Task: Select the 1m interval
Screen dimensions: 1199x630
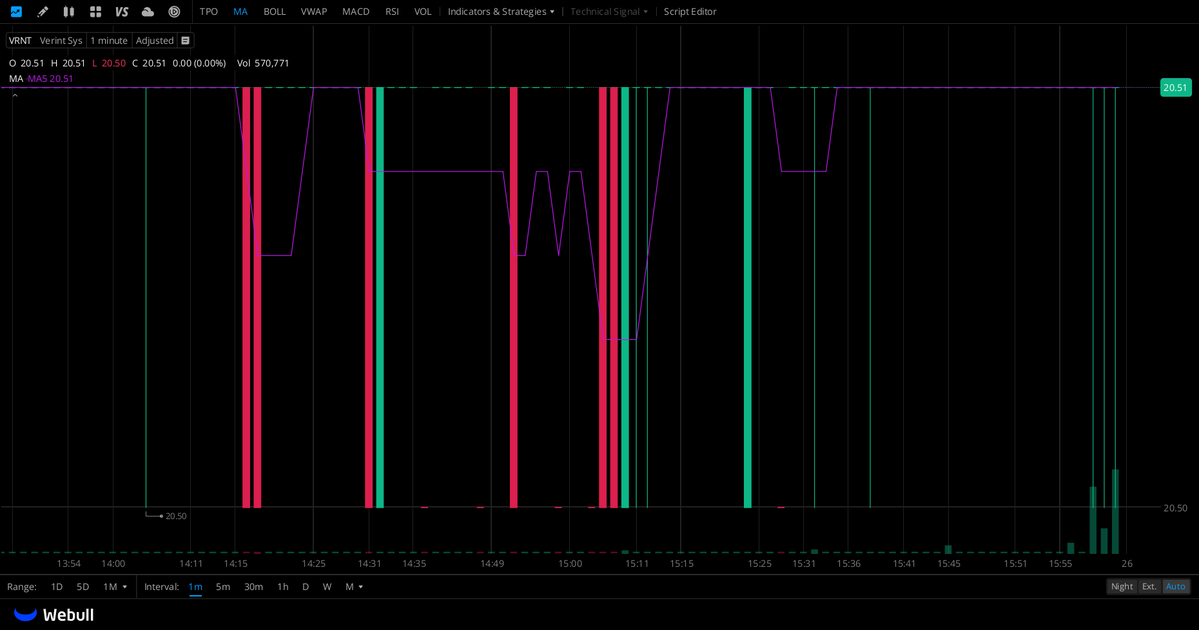Action: click(x=196, y=586)
